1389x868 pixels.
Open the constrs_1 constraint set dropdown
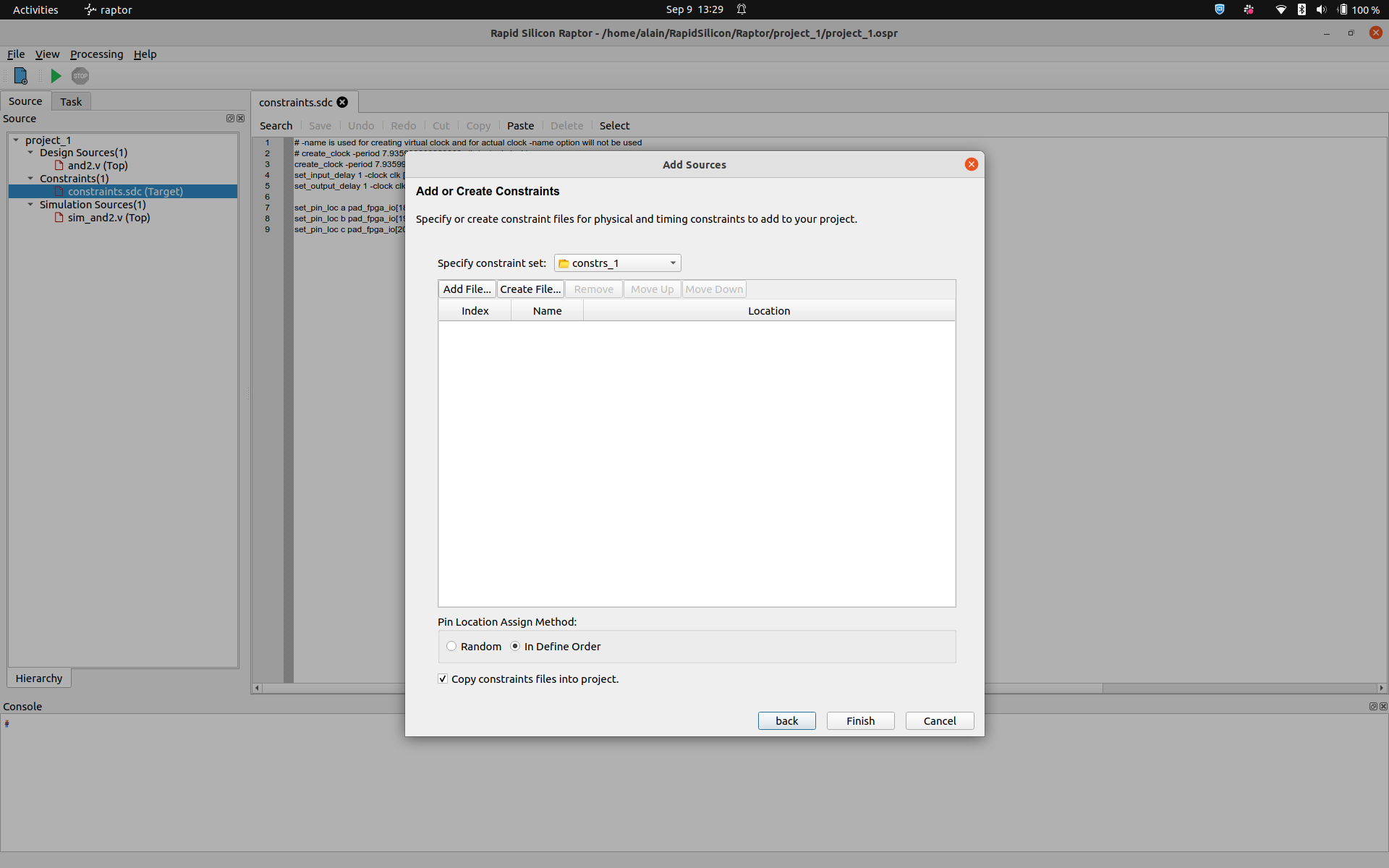pos(672,263)
